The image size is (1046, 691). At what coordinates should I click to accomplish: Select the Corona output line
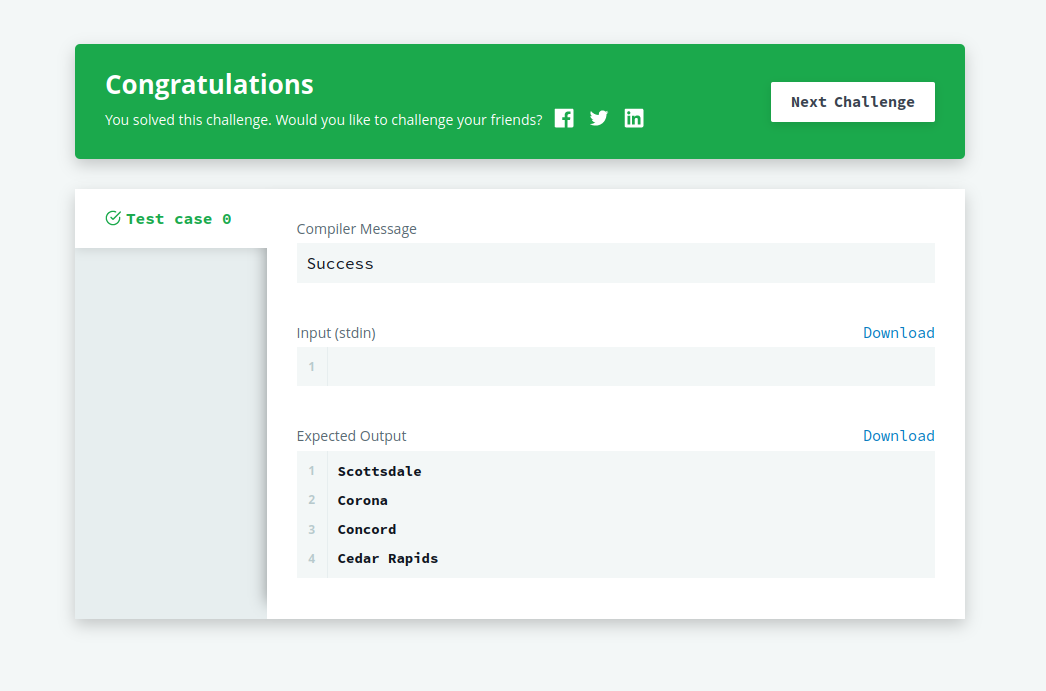coord(362,500)
